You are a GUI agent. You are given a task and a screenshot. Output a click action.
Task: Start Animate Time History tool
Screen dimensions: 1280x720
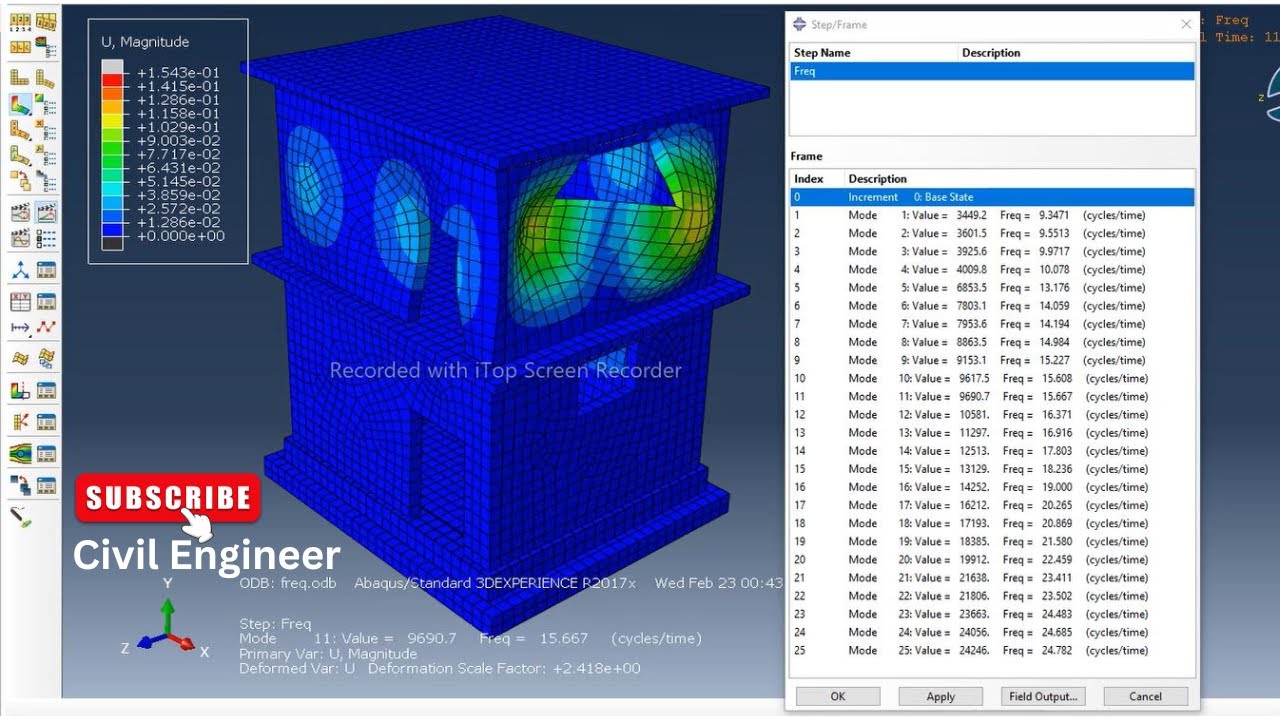coord(46,212)
